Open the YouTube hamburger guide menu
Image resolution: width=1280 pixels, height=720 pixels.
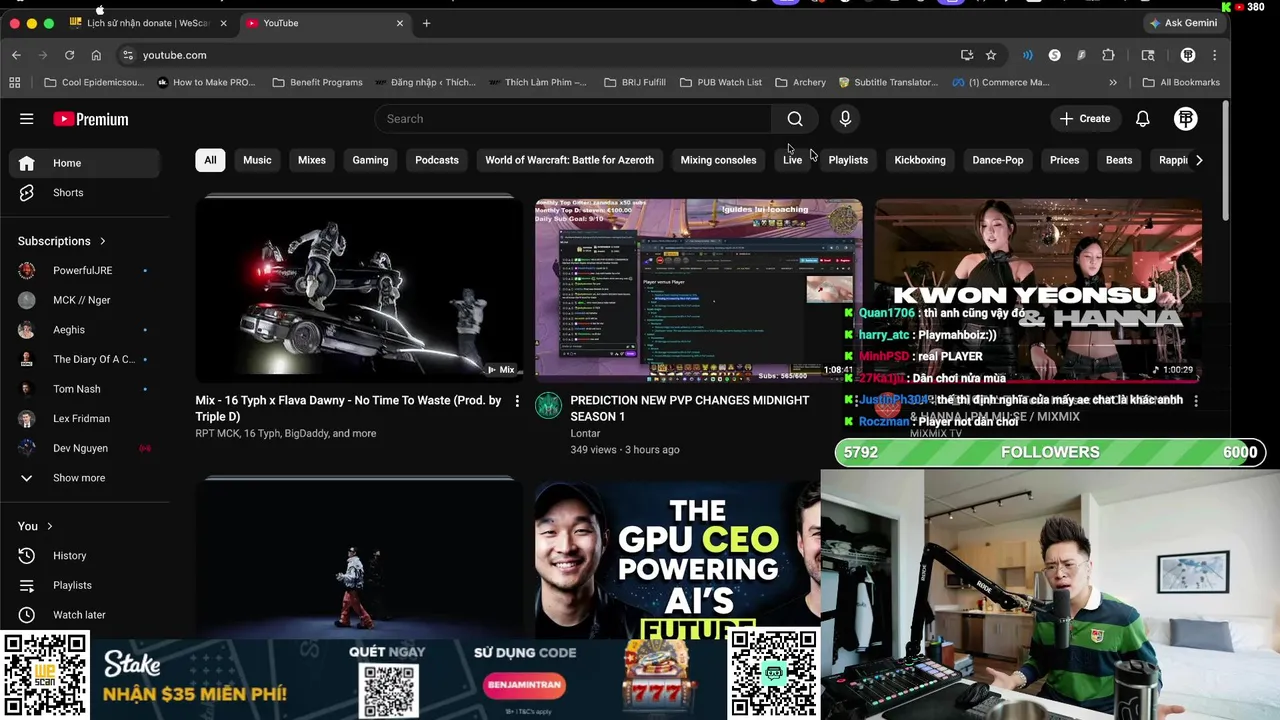pyautogui.click(x=27, y=119)
